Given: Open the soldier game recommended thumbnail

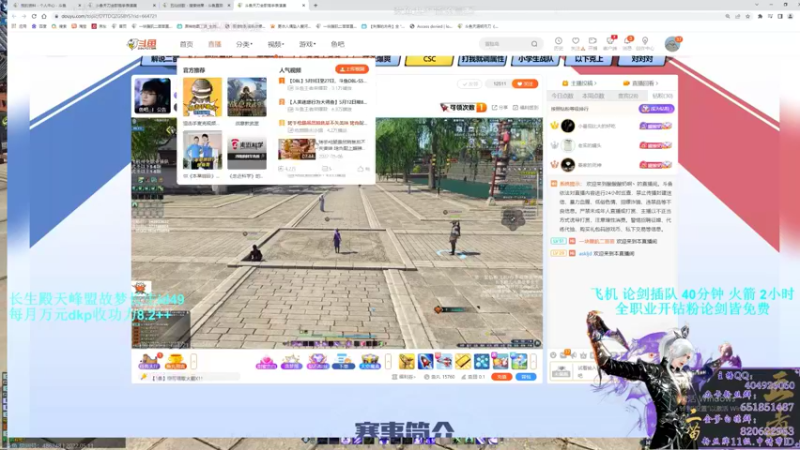Looking at the screenshot, I should pyautogui.click(x=247, y=97).
